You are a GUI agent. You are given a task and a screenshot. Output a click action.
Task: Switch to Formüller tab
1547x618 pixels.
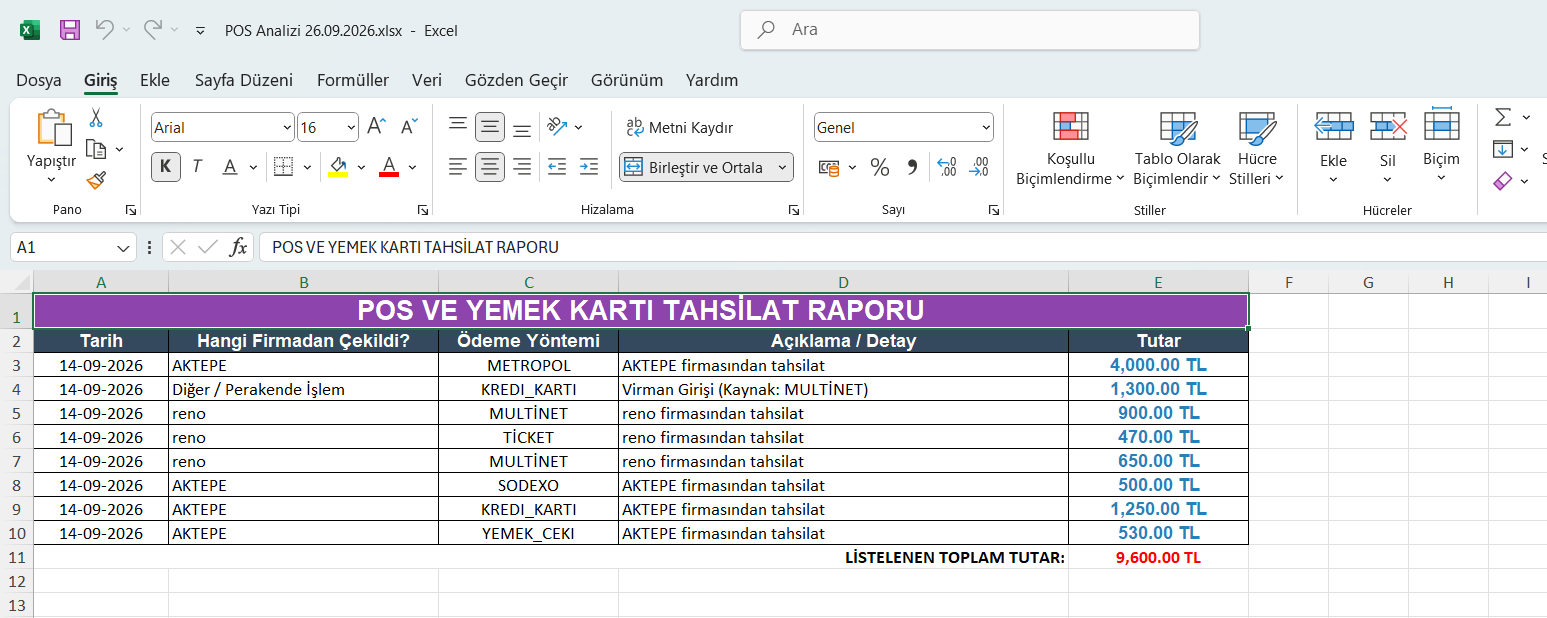(353, 80)
